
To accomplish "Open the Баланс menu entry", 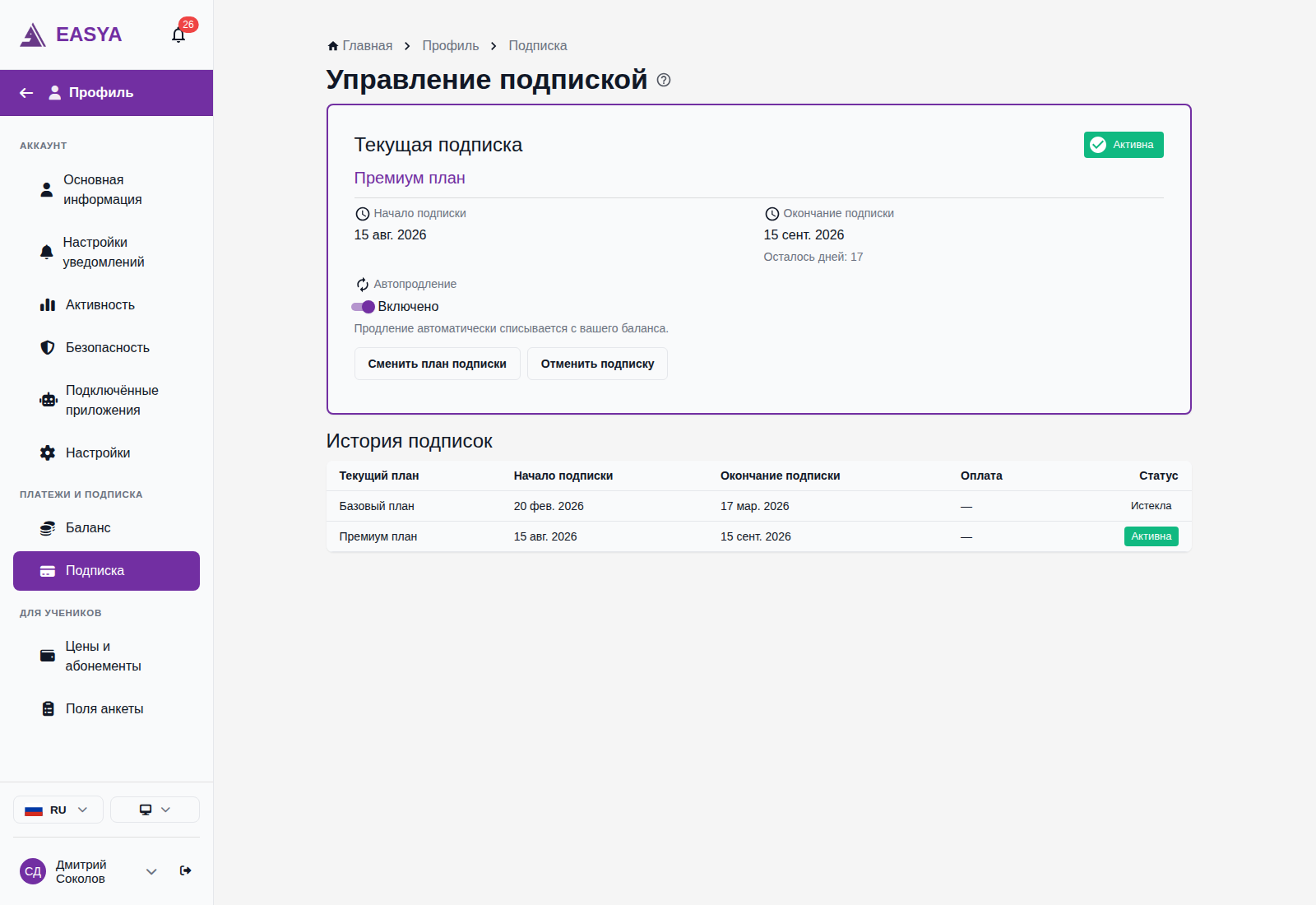I will click(x=106, y=528).
